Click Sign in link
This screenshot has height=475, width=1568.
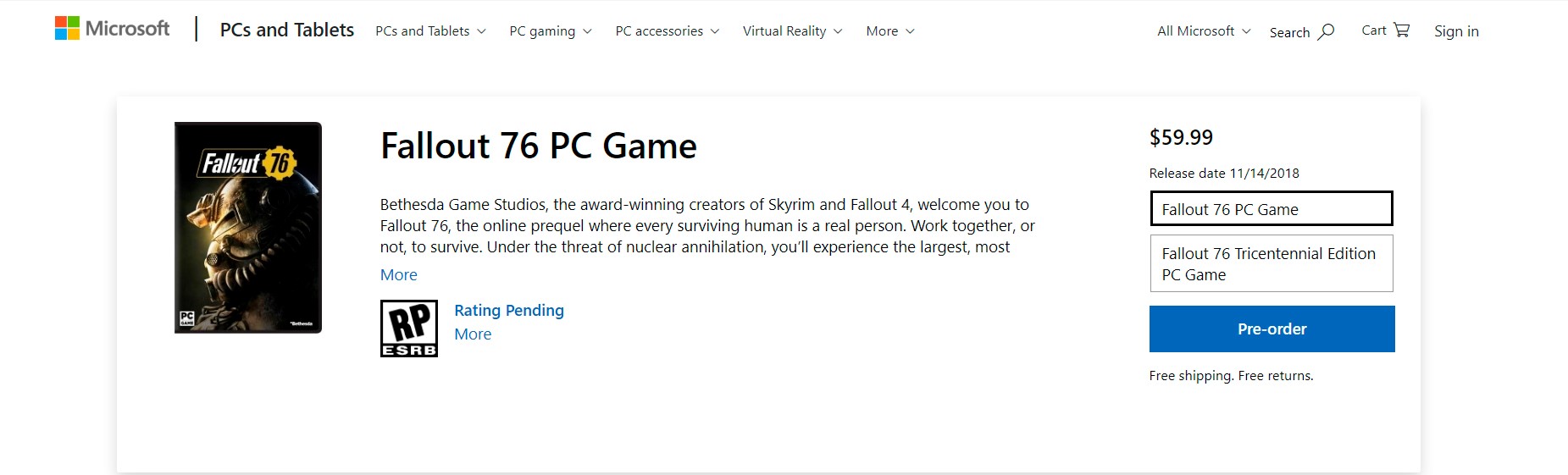click(1456, 31)
